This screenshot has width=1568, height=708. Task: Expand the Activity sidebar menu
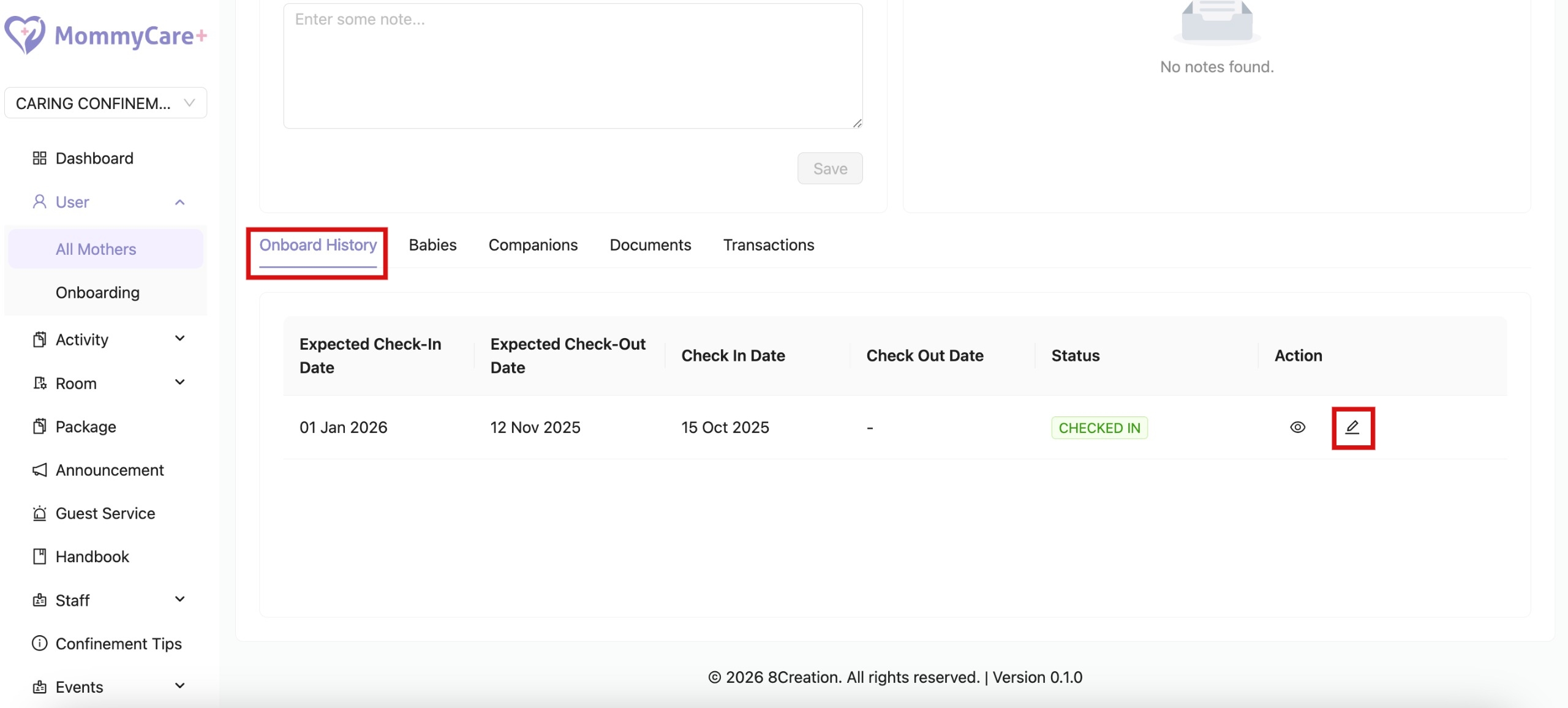pyautogui.click(x=179, y=339)
